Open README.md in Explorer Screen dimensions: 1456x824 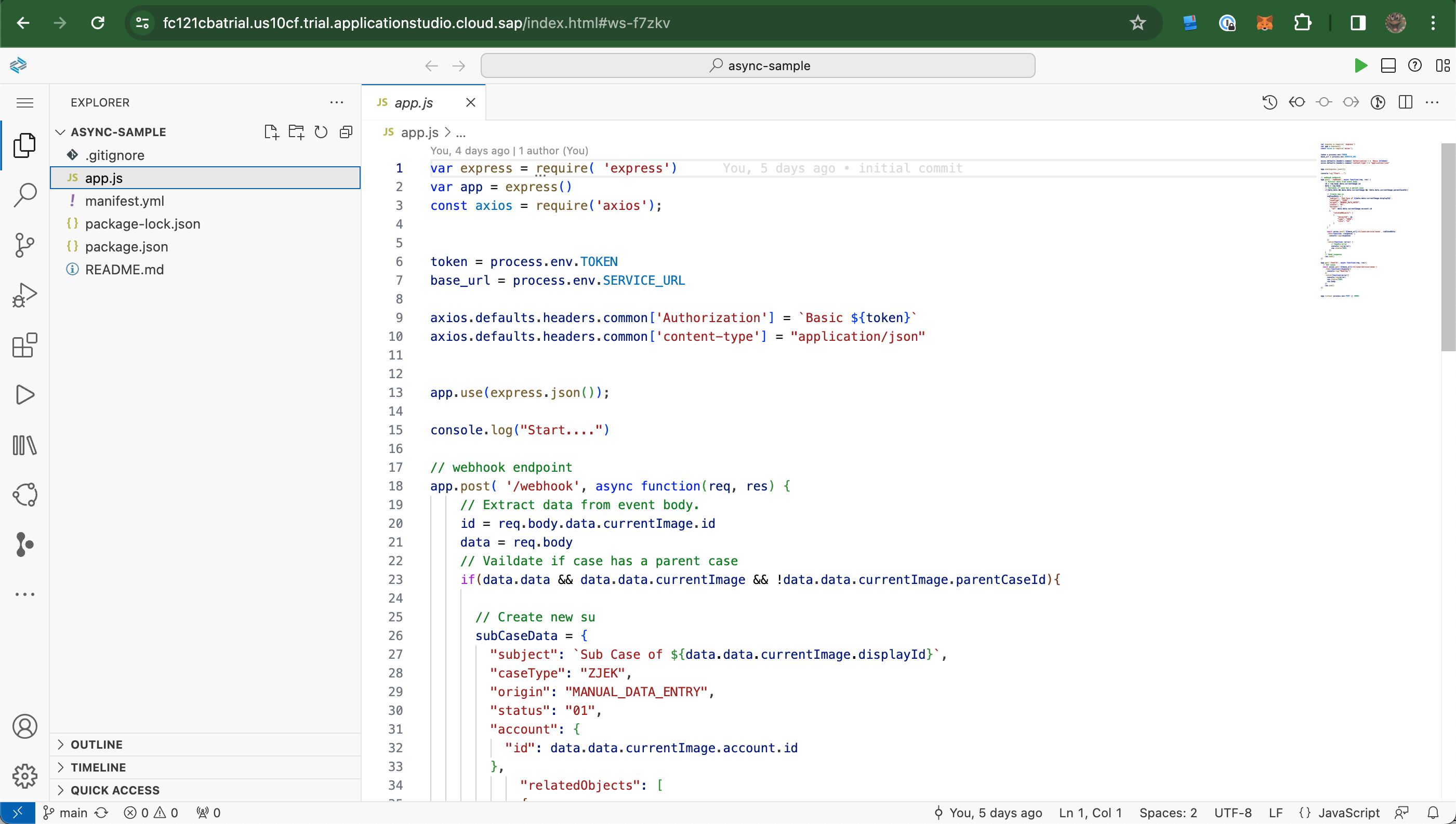point(205,269)
